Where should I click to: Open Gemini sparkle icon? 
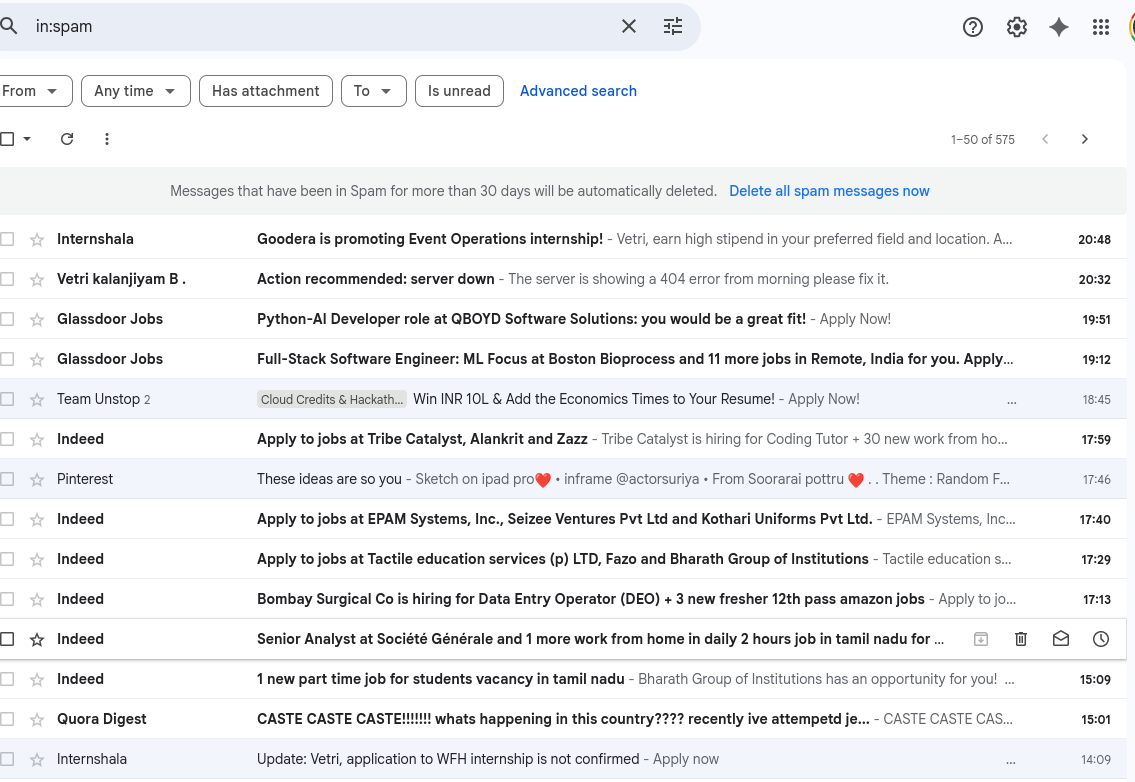[1059, 27]
